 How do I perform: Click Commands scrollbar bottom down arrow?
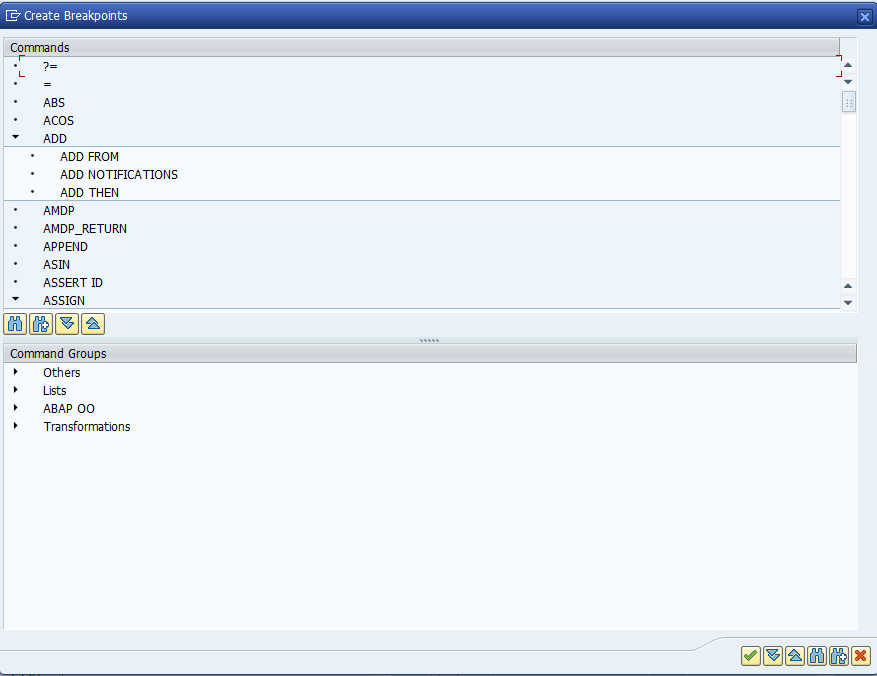[848, 302]
